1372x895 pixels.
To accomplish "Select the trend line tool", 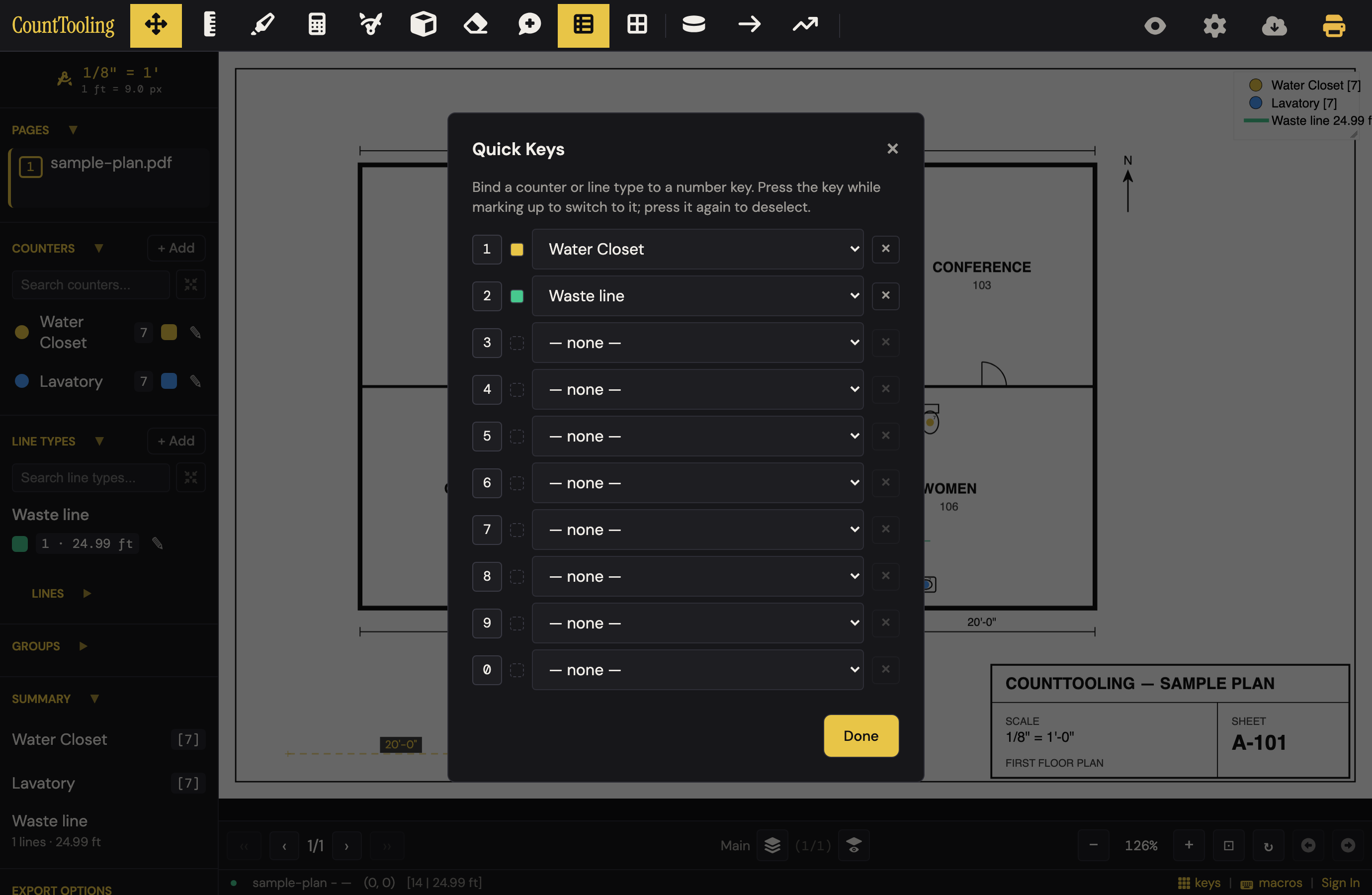I will [805, 25].
